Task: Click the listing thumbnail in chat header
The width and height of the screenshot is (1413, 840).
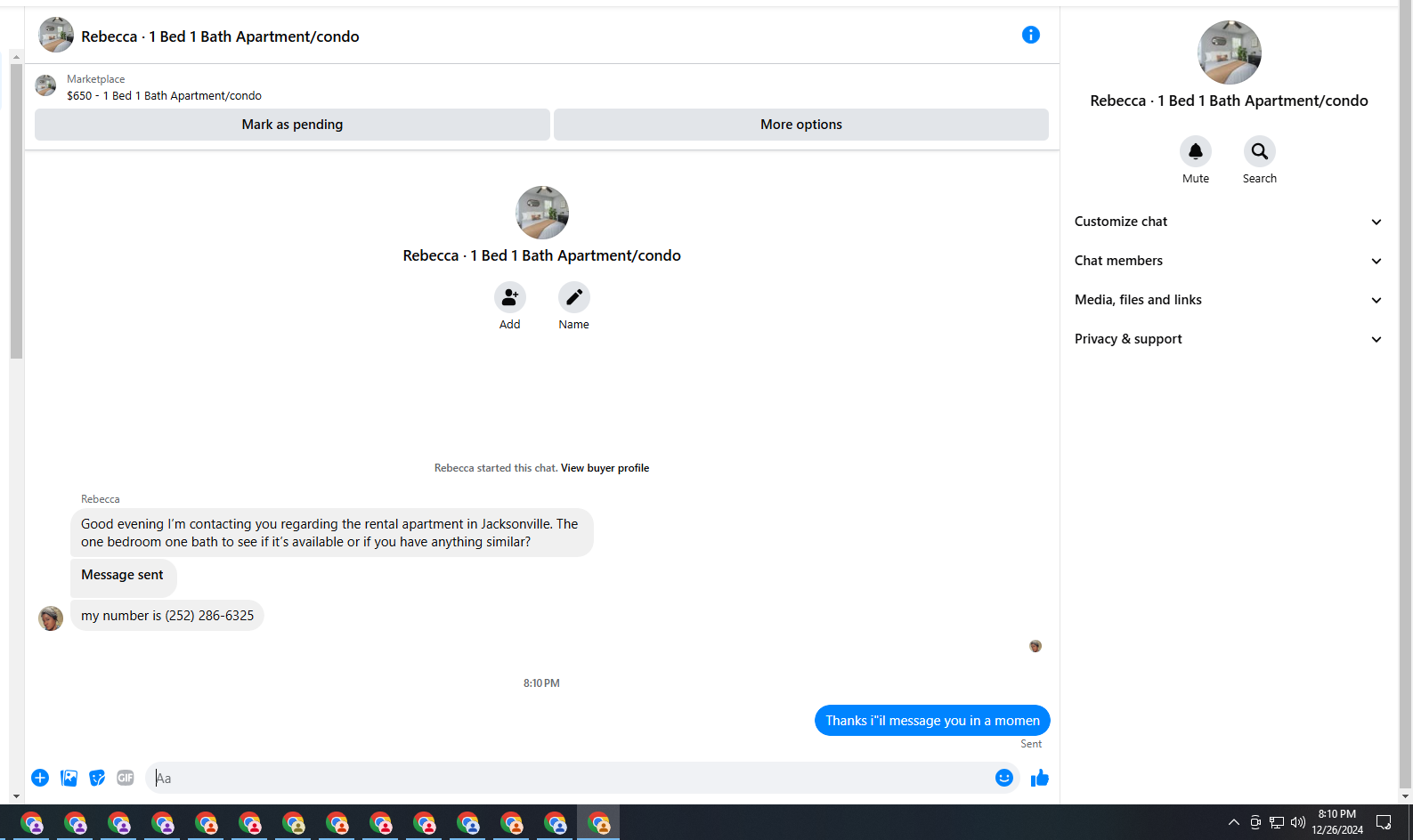Action: click(x=56, y=36)
